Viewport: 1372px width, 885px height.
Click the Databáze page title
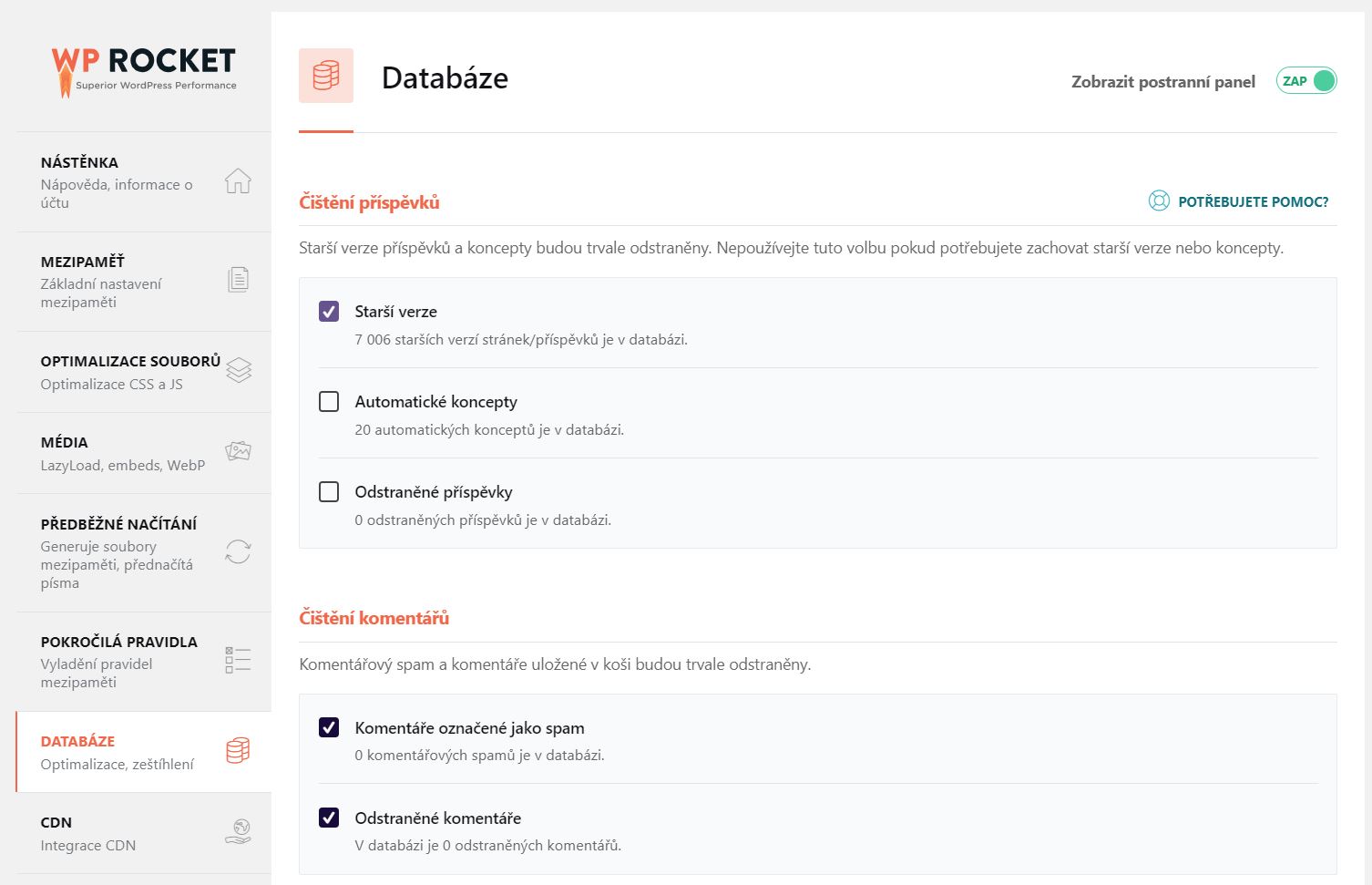tap(445, 77)
